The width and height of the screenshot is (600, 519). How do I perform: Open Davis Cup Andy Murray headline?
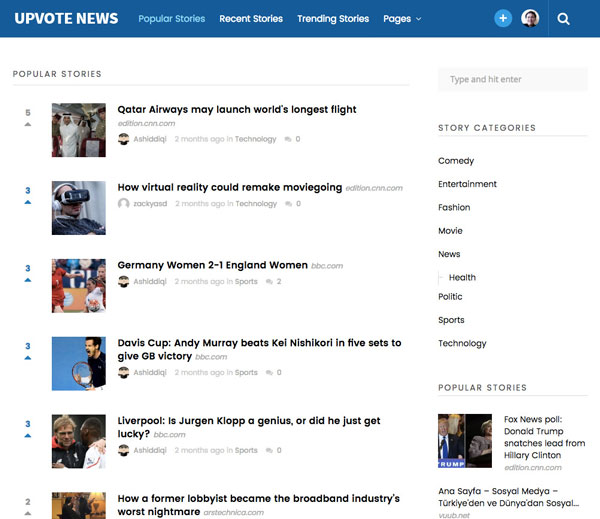point(259,349)
